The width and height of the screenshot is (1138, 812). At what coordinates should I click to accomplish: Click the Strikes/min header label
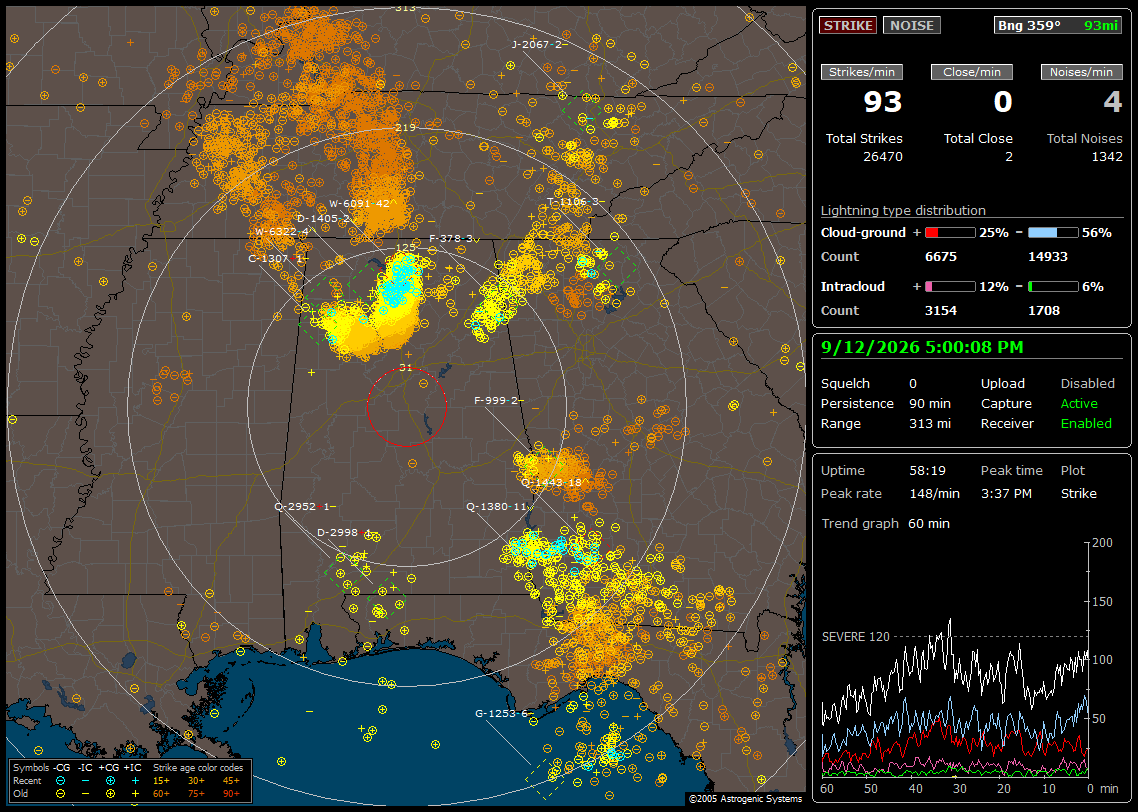click(x=861, y=72)
